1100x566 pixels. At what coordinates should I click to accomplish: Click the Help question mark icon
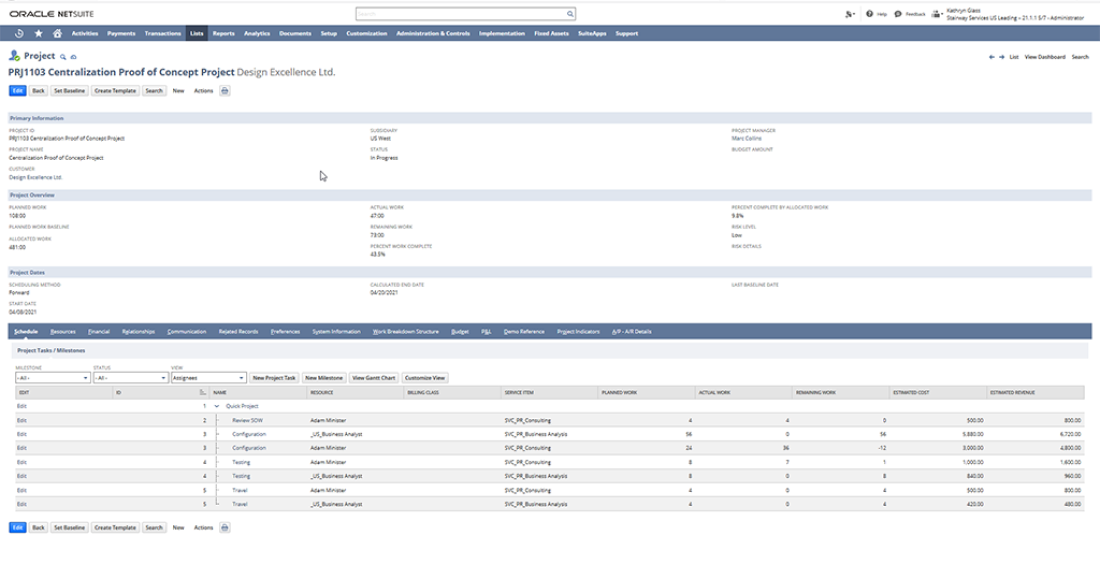[870, 15]
